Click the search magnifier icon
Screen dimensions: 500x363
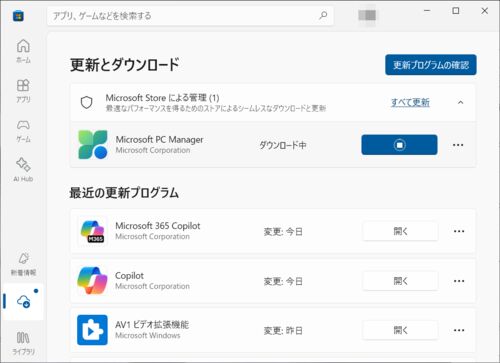click(323, 15)
